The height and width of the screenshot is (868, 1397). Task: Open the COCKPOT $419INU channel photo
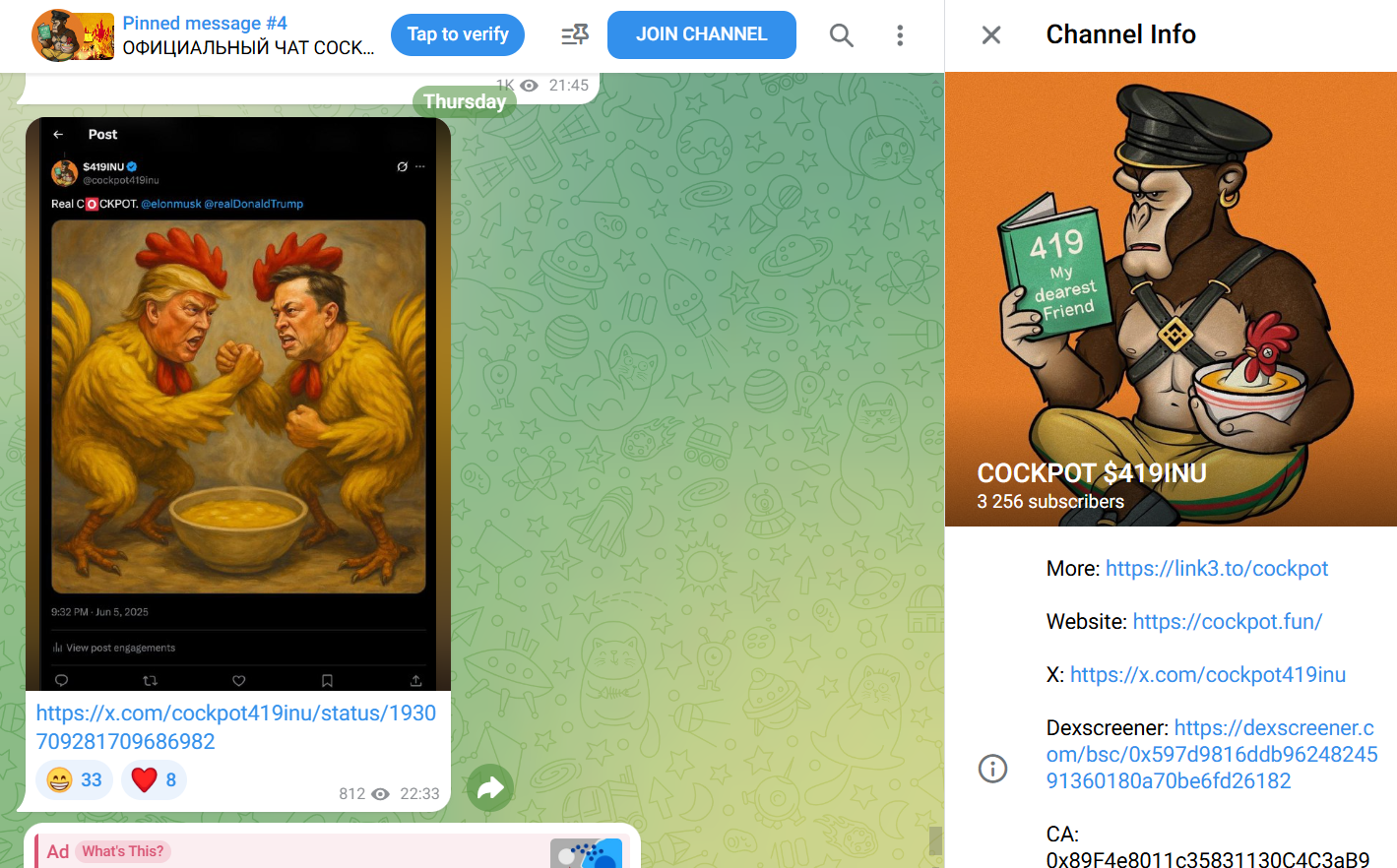tap(1171, 299)
